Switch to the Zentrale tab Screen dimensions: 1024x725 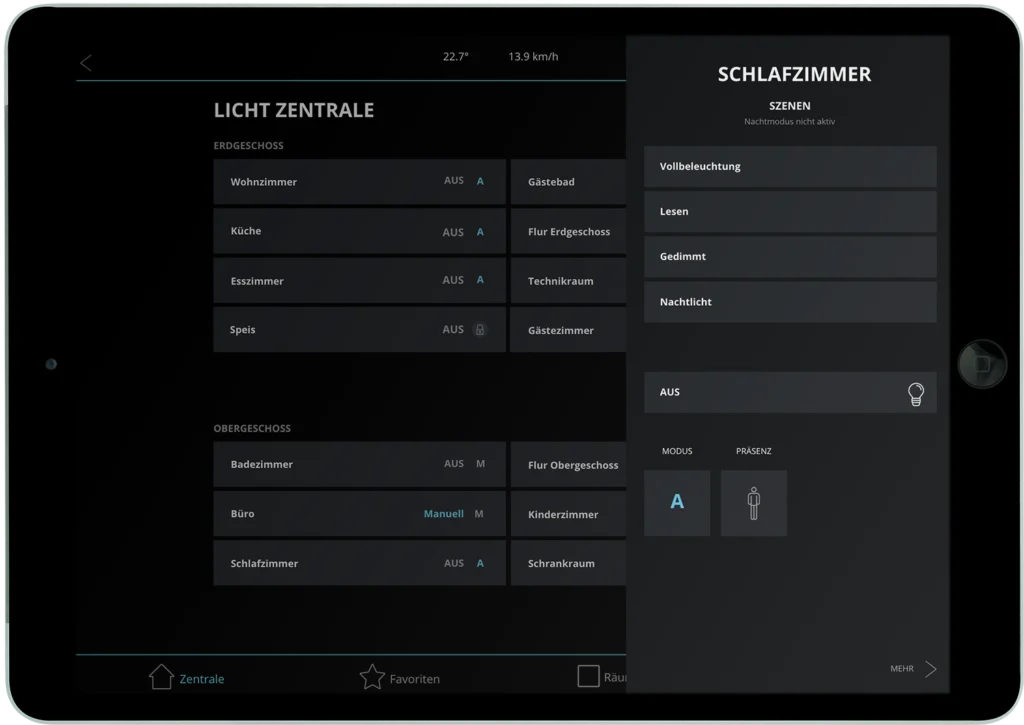(x=203, y=677)
